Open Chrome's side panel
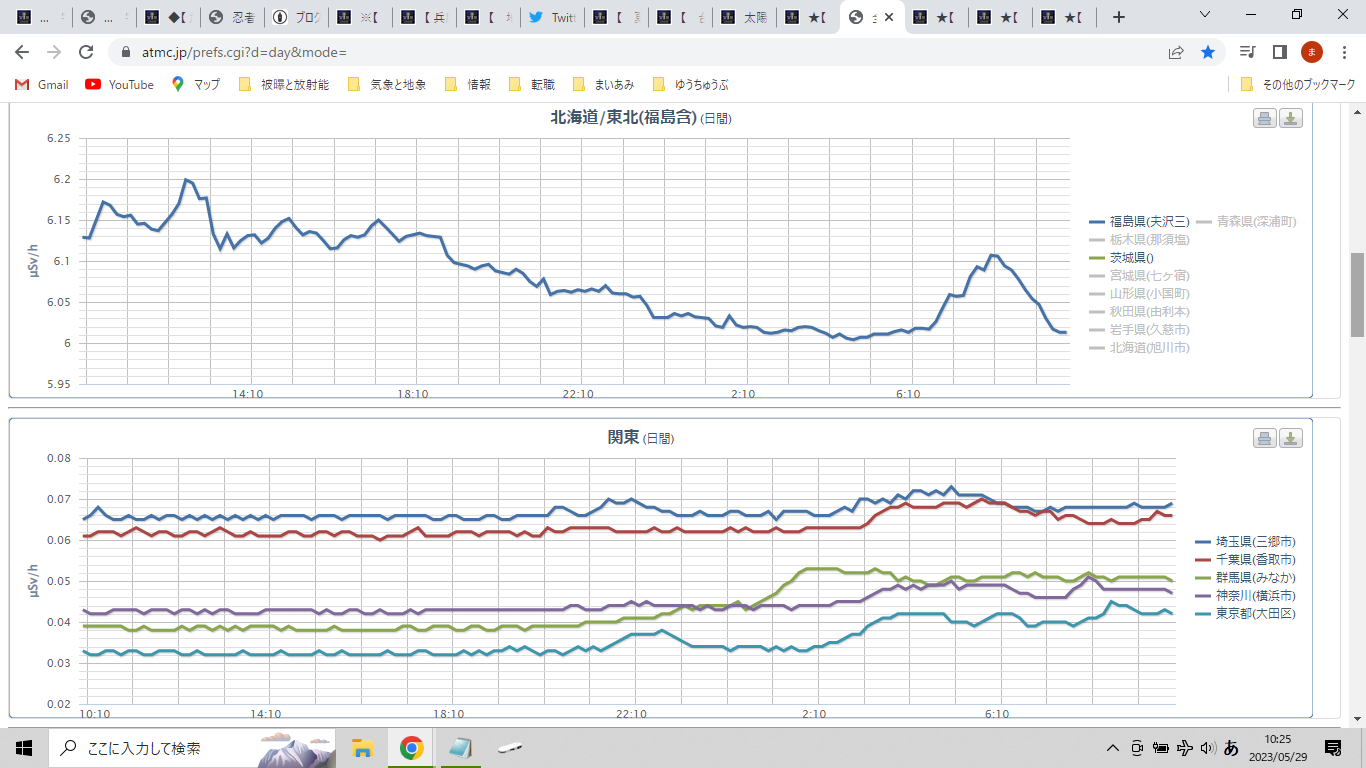The image size is (1366, 768). tap(1279, 52)
